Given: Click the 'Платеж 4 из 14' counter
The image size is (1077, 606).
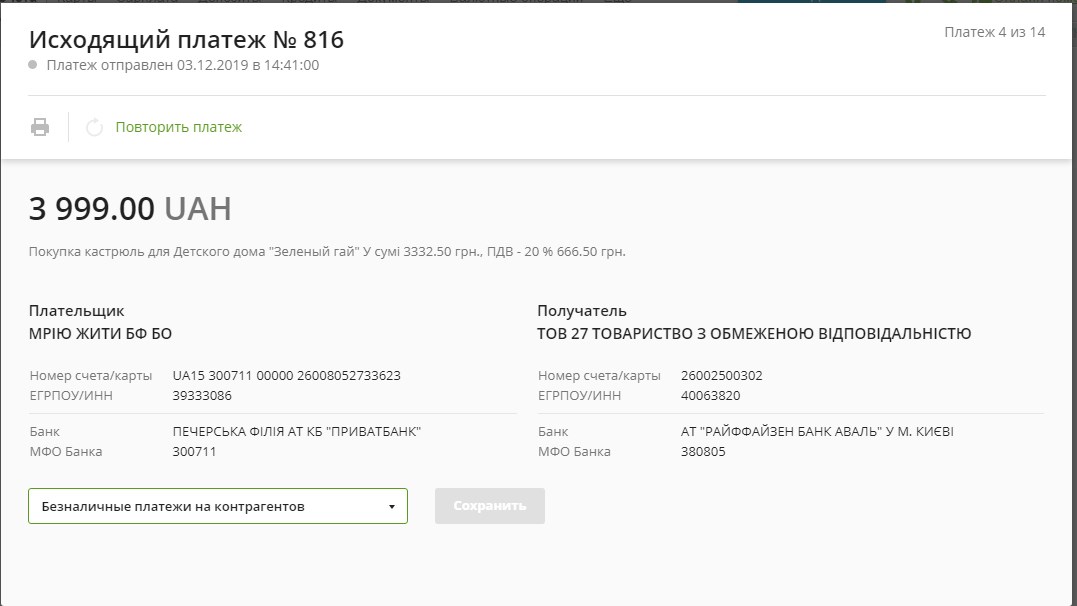Looking at the screenshot, I should 994,32.
